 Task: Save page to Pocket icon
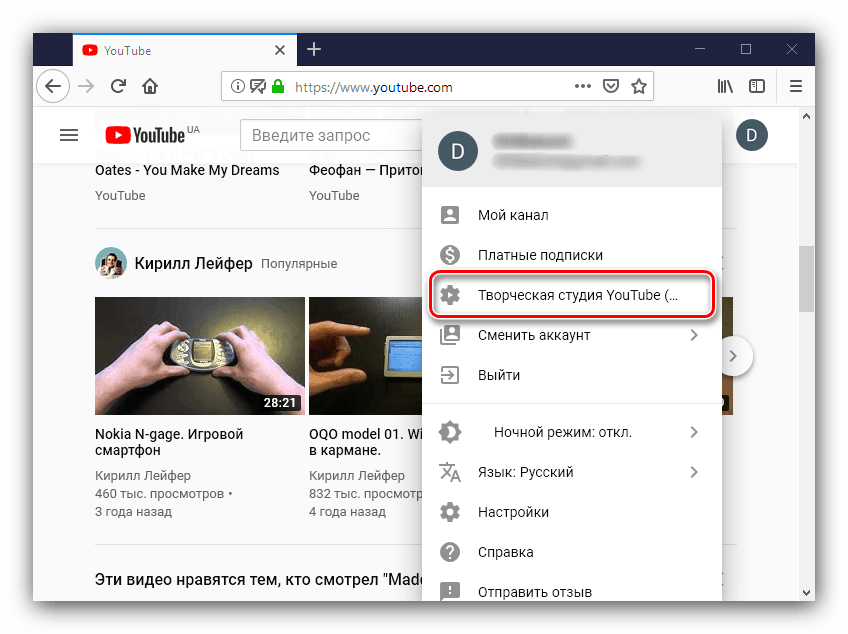pos(611,86)
